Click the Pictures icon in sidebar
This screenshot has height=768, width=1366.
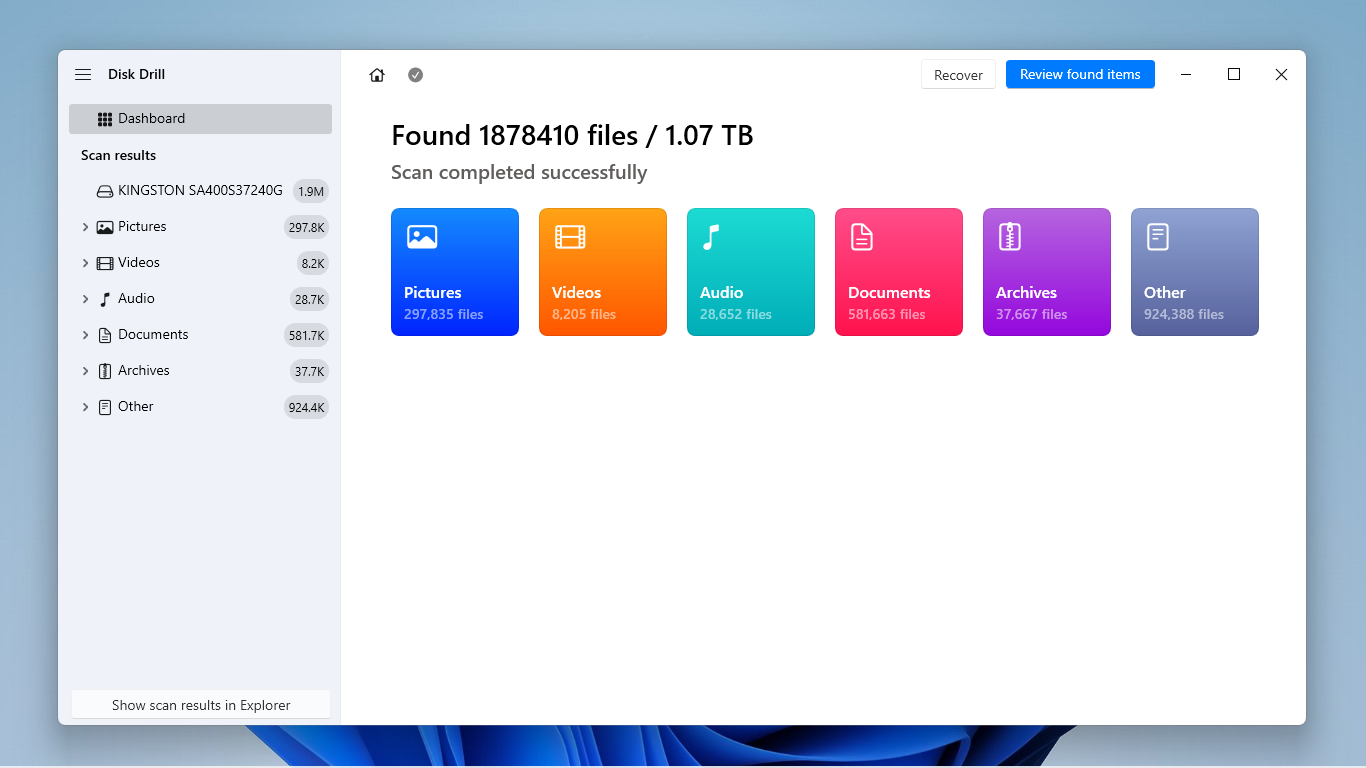tap(105, 227)
